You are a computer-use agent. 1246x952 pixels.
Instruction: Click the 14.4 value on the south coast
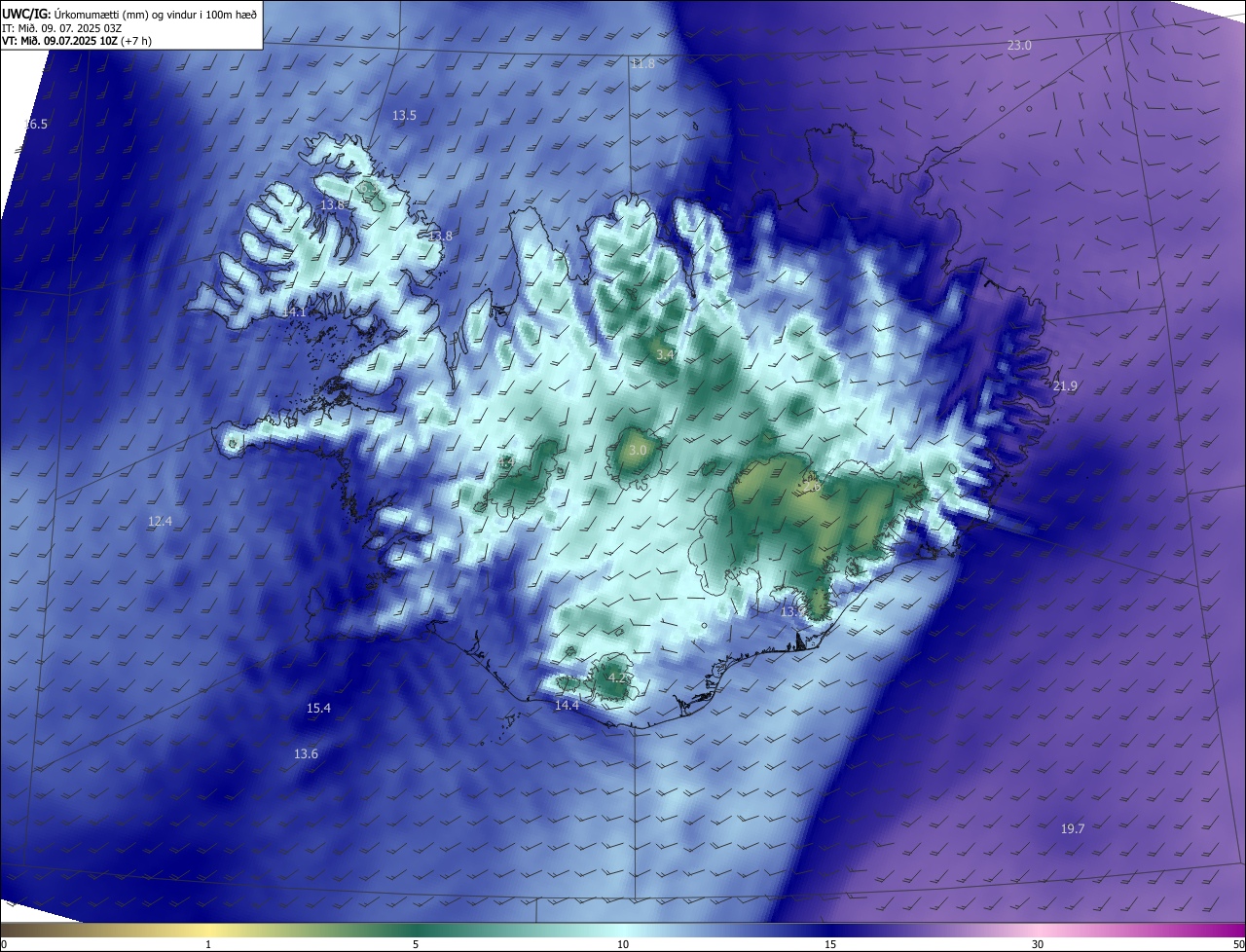(567, 706)
